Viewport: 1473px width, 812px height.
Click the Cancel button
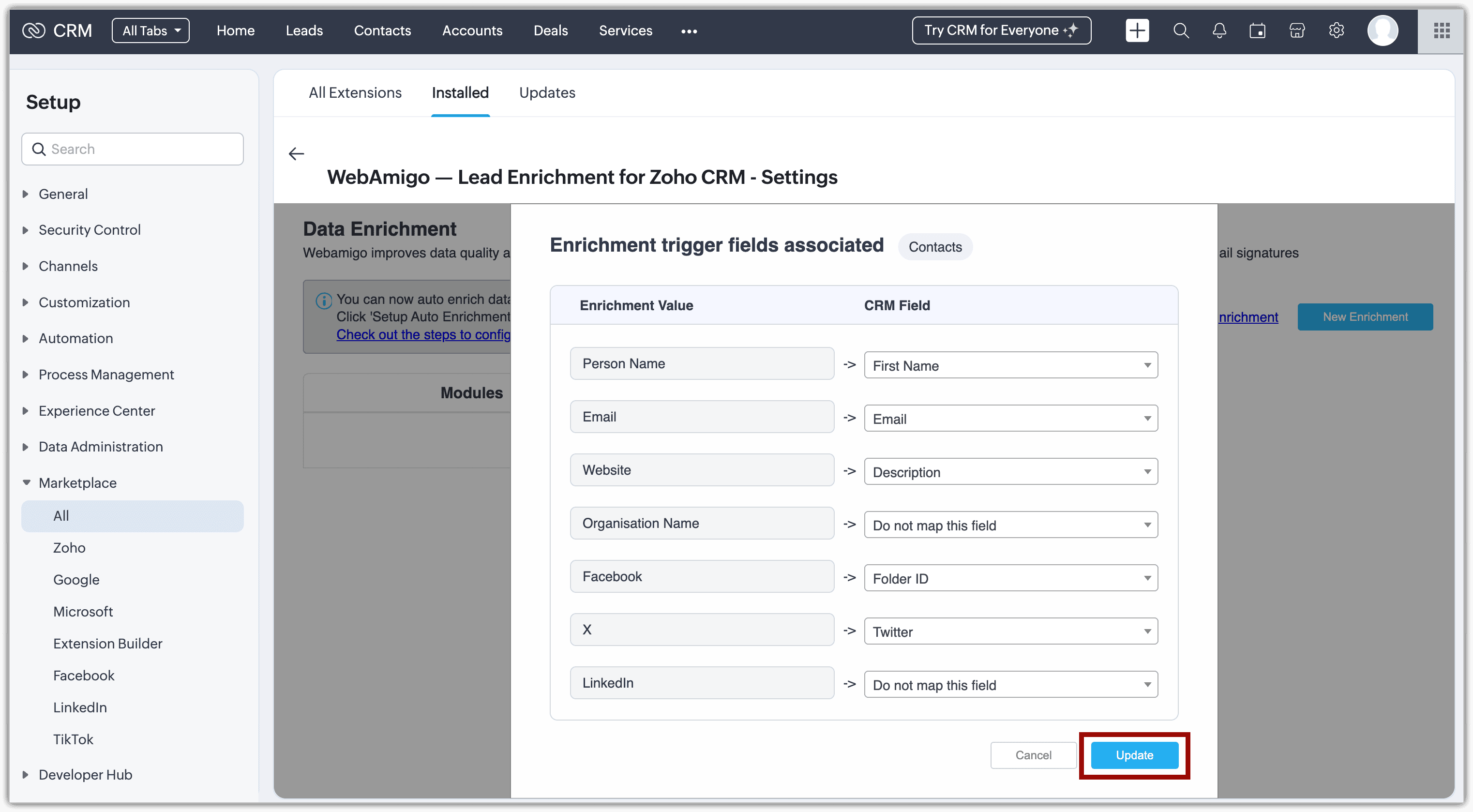coord(1033,755)
